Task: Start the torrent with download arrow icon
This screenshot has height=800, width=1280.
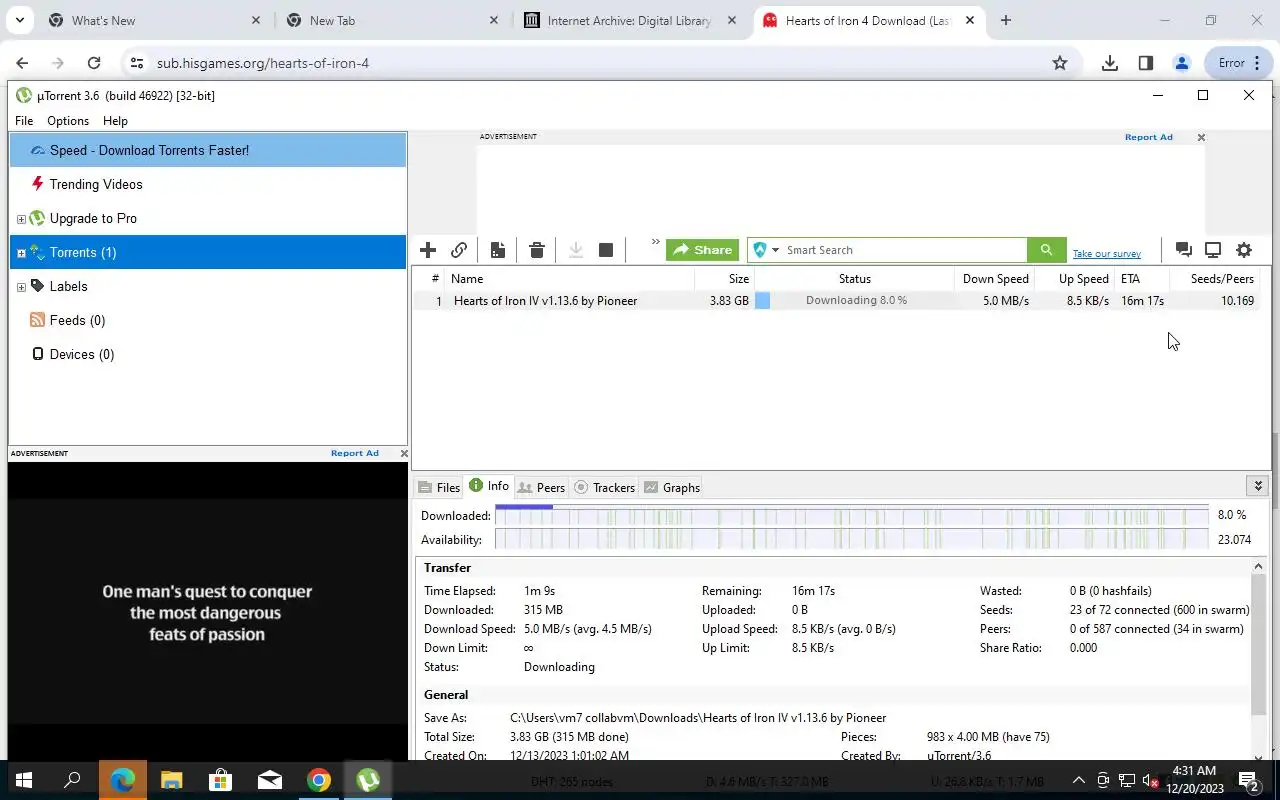Action: point(576,250)
